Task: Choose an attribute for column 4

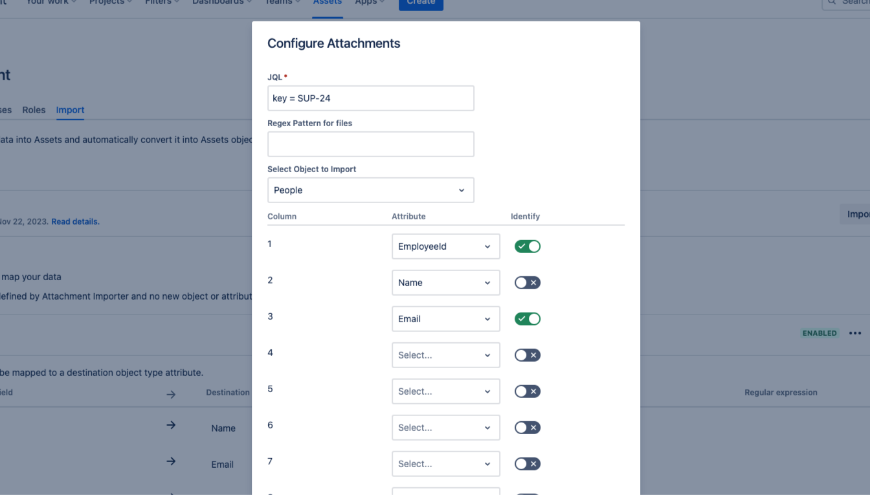Action: pos(445,355)
